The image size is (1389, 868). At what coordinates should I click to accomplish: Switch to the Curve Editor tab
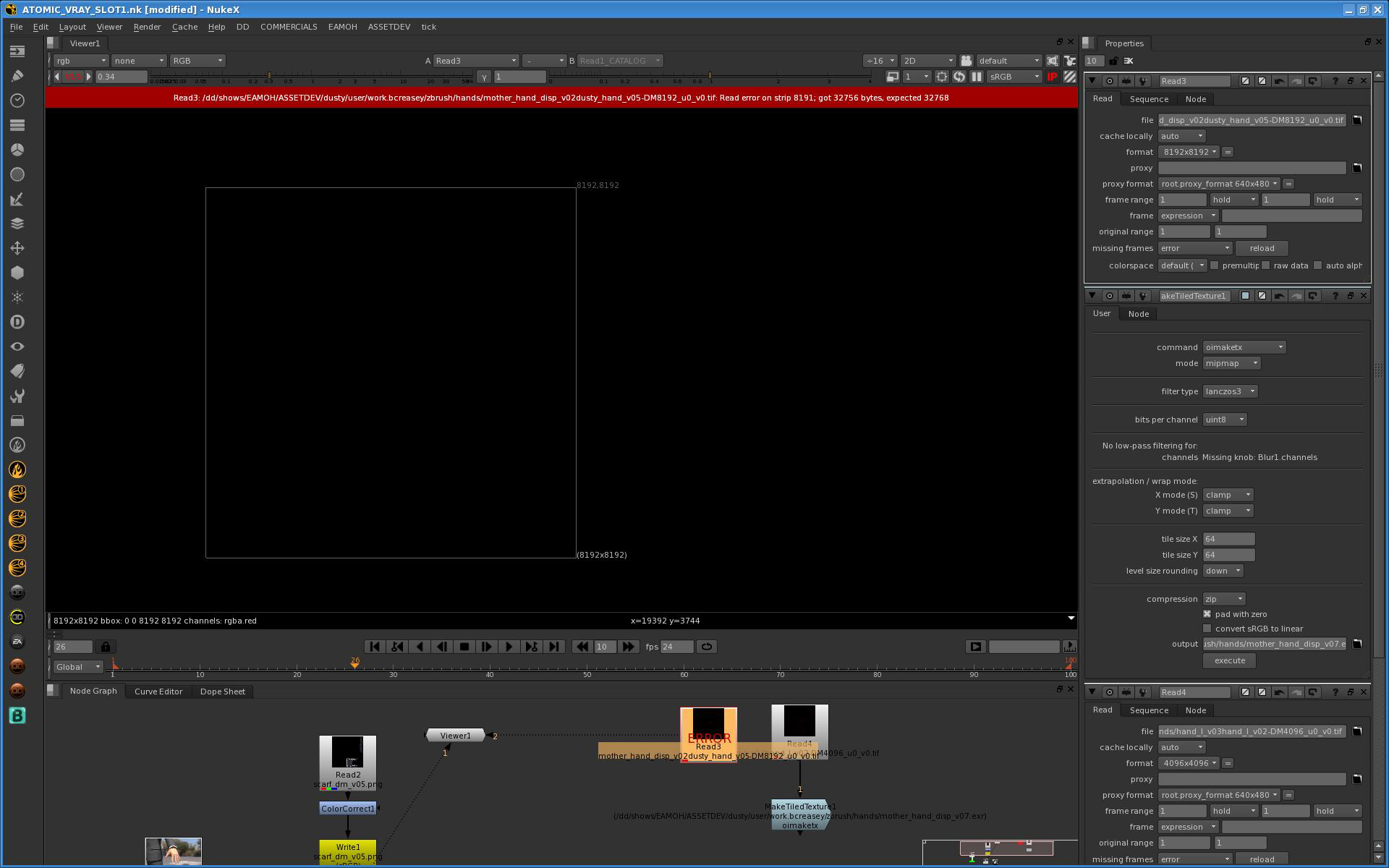[x=158, y=692]
